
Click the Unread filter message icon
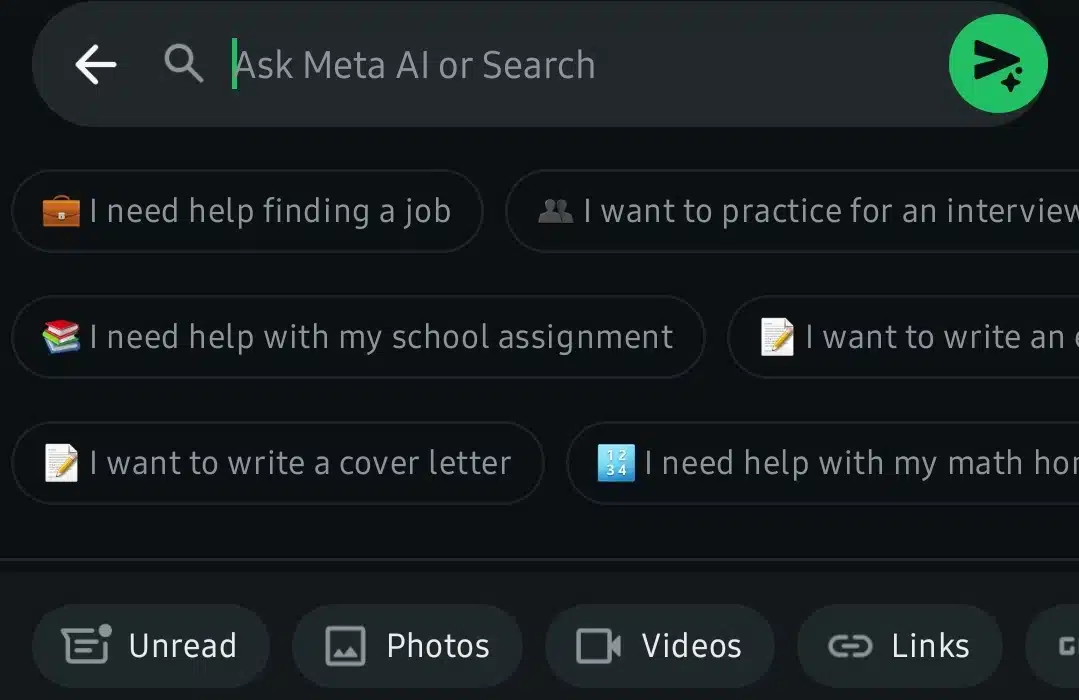point(87,644)
